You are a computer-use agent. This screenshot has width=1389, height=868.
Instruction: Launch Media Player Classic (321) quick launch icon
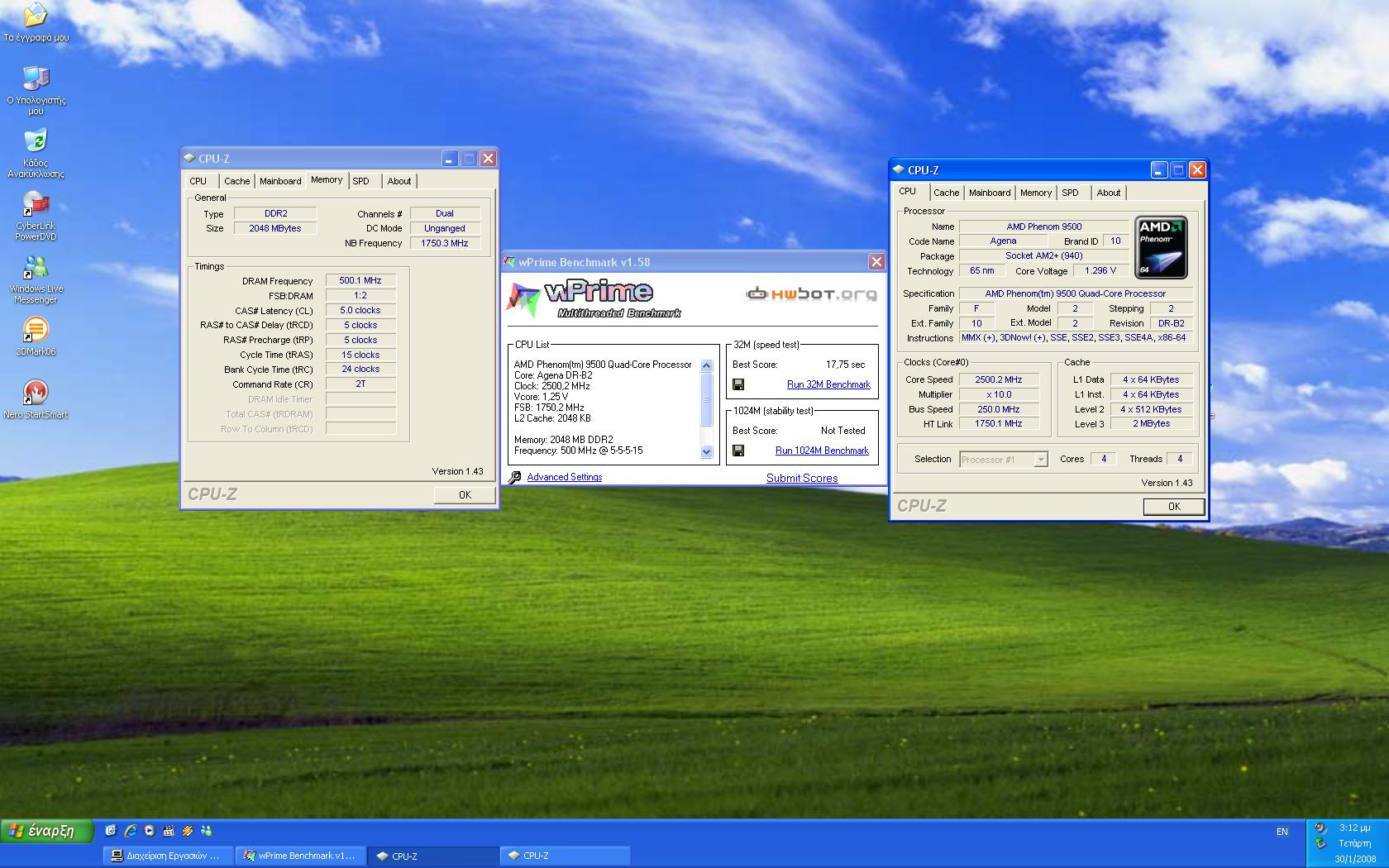coord(169,831)
